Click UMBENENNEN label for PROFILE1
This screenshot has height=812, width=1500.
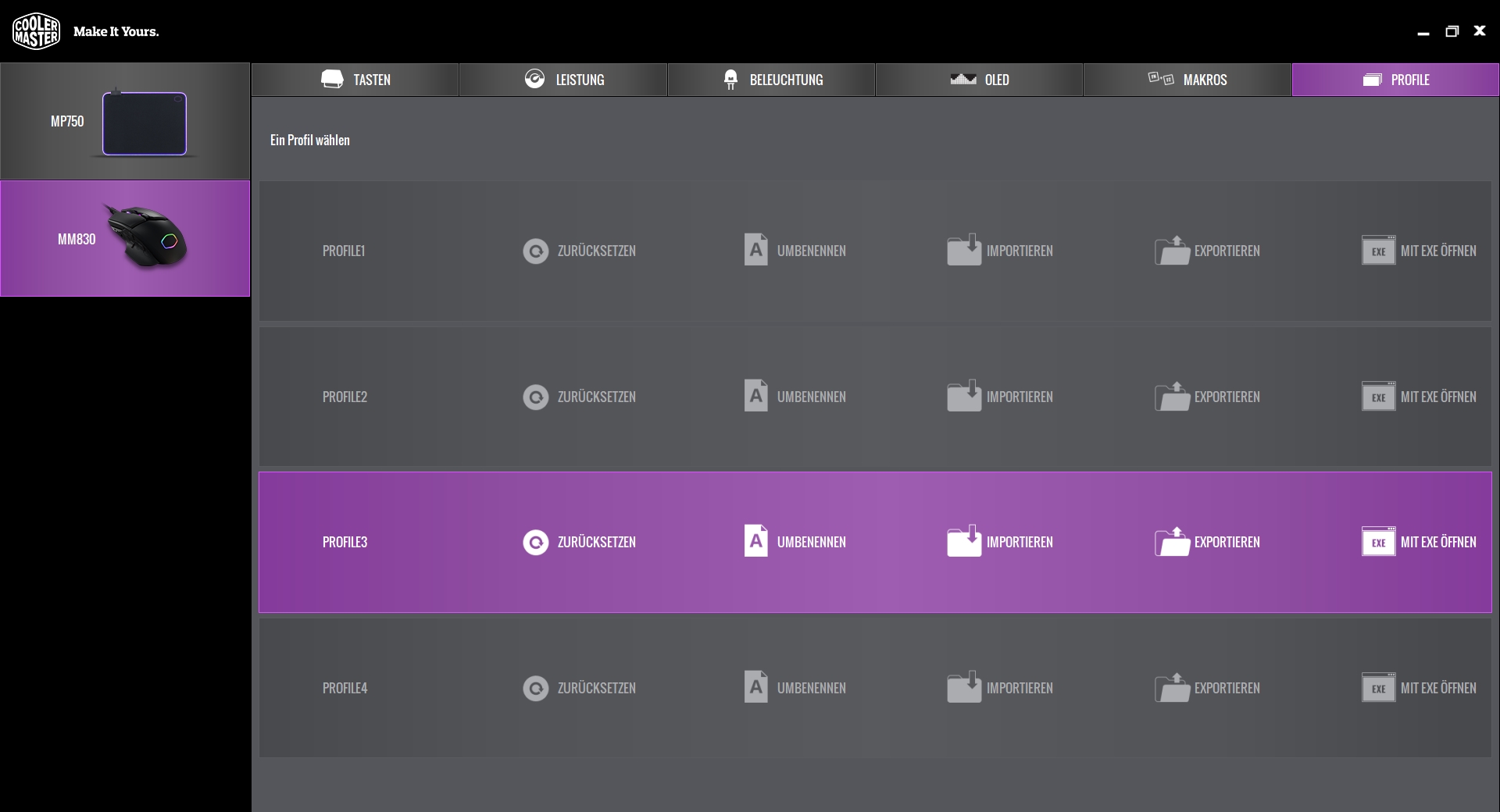(x=811, y=251)
